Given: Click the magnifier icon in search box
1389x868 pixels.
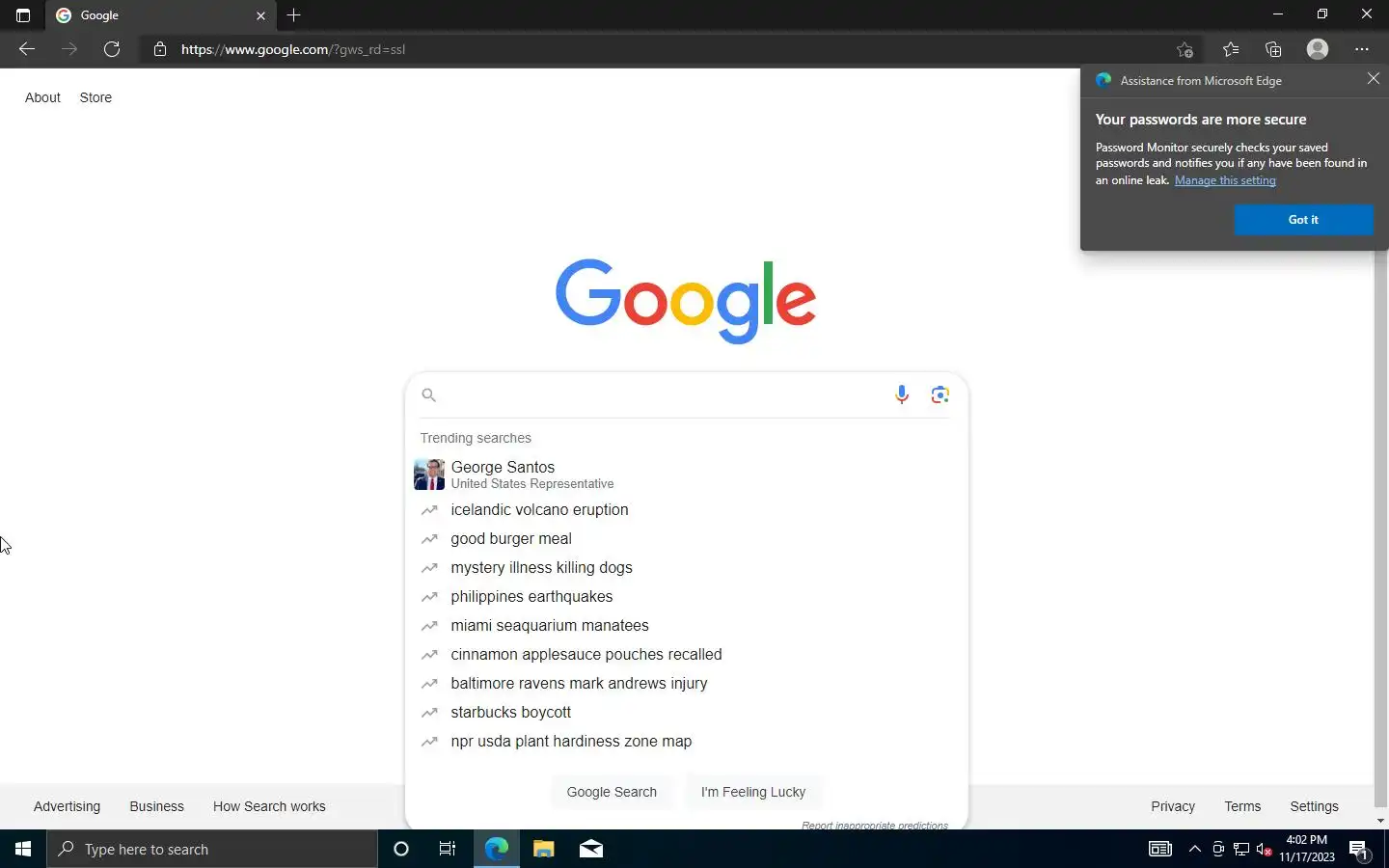Looking at the screenshot, I should click(x=429, y=394).
